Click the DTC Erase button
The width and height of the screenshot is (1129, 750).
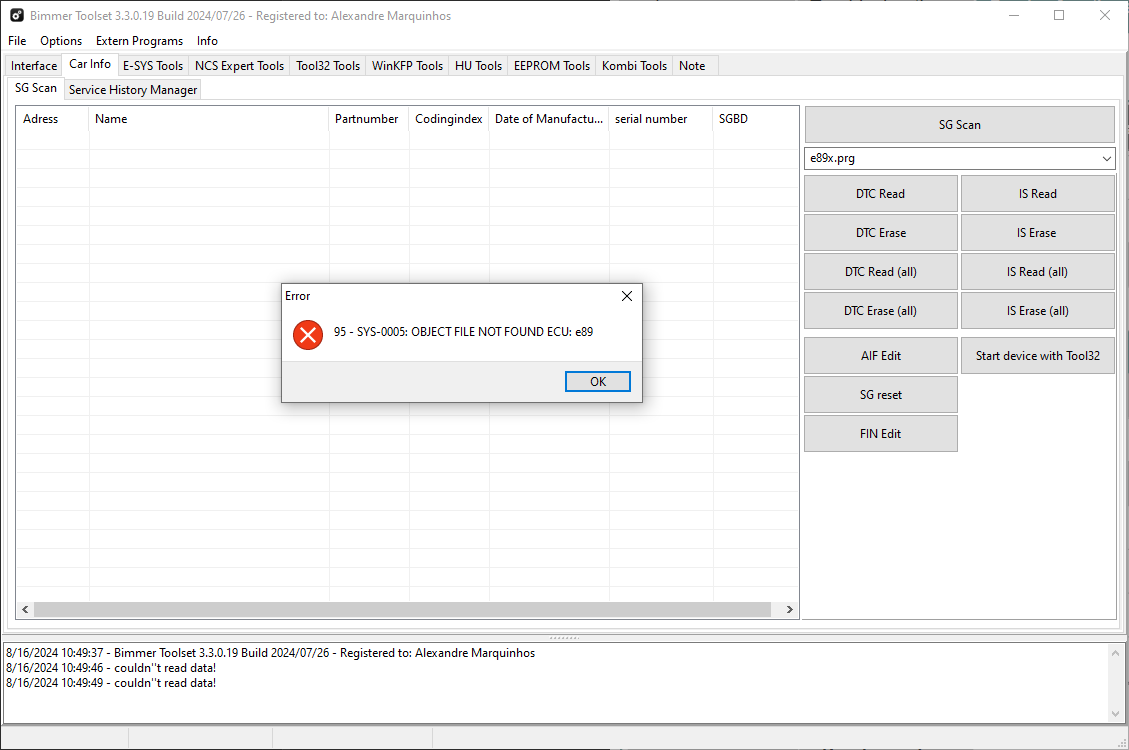[881, 232]
